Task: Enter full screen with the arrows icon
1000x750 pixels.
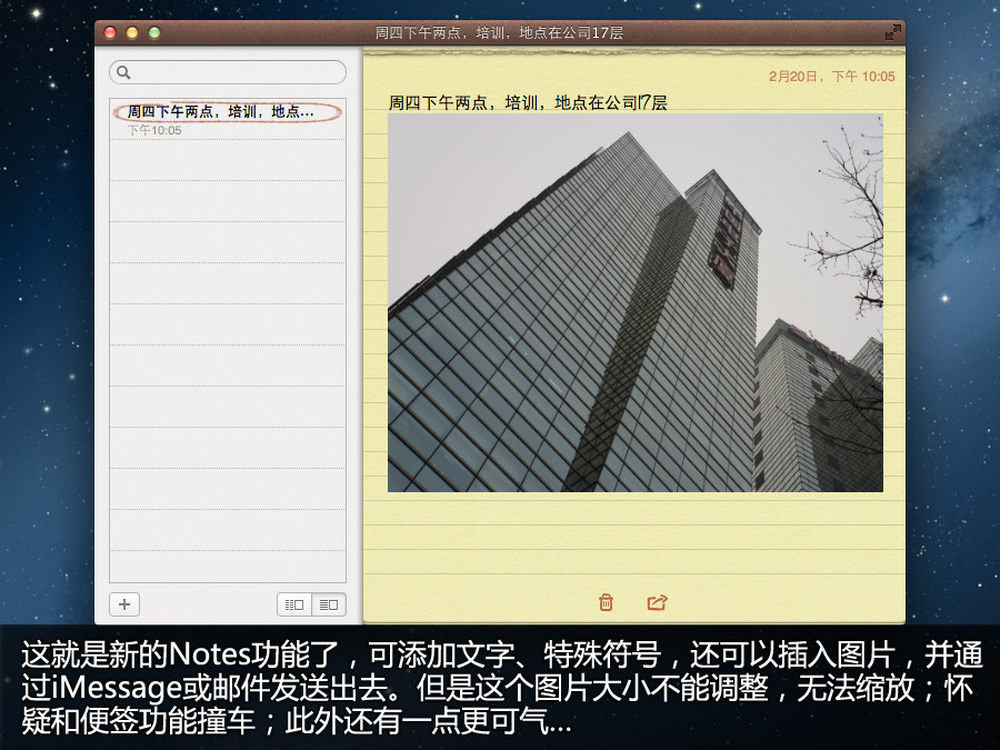Action: [x=893, y=33]
